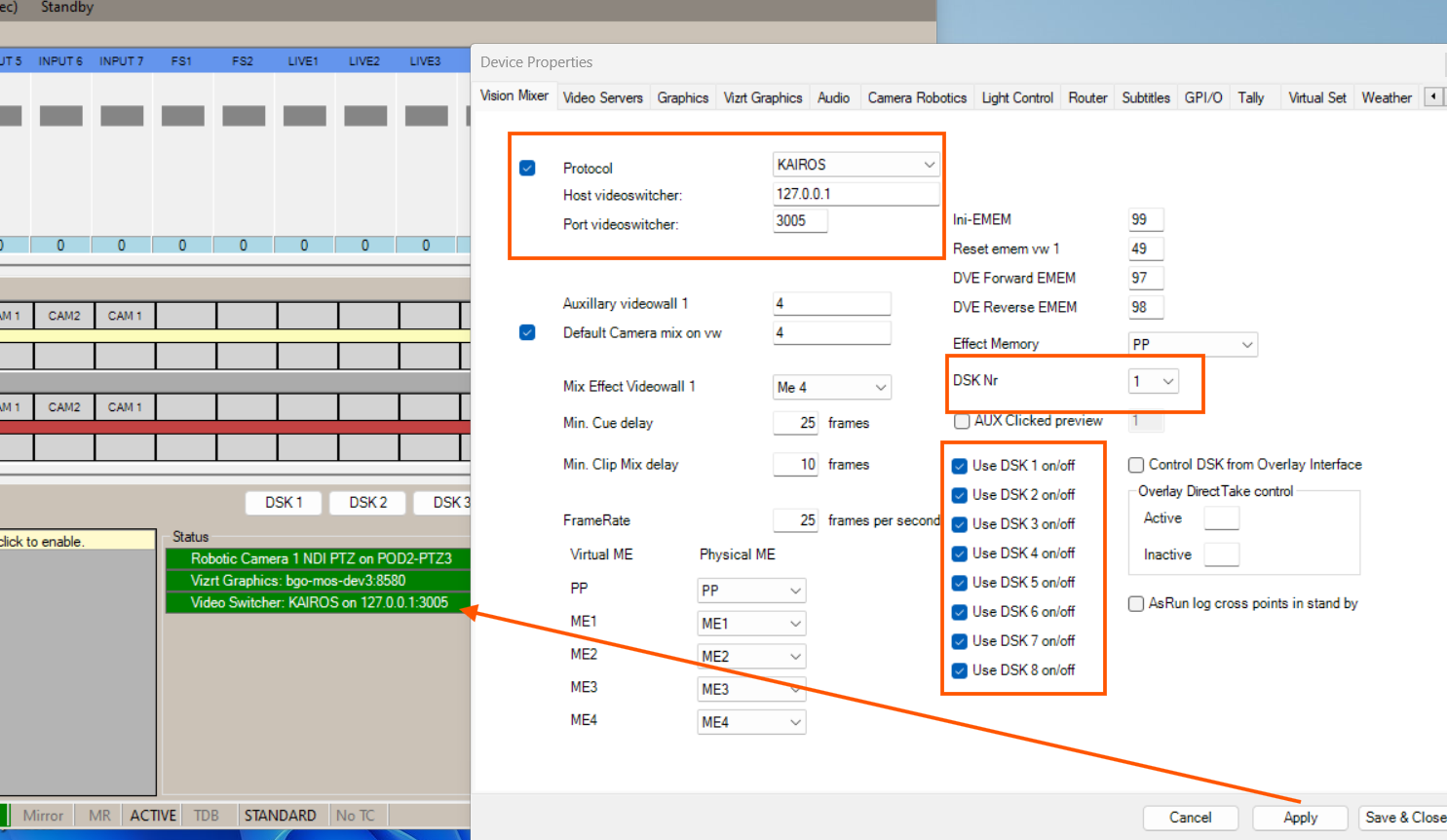Select the Vizrt Graphics tab
Image resolution: width=1447 pixels, height=840 pixels.
[762, 97]
